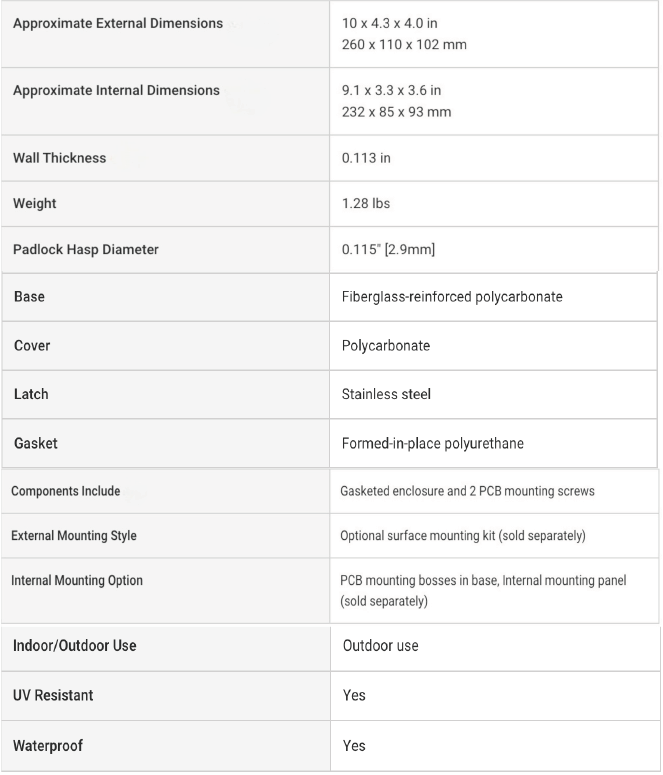This screenshot has height=775, width=663.
Task: Click the Wall Thickness row label
Action: click(59, 158)
